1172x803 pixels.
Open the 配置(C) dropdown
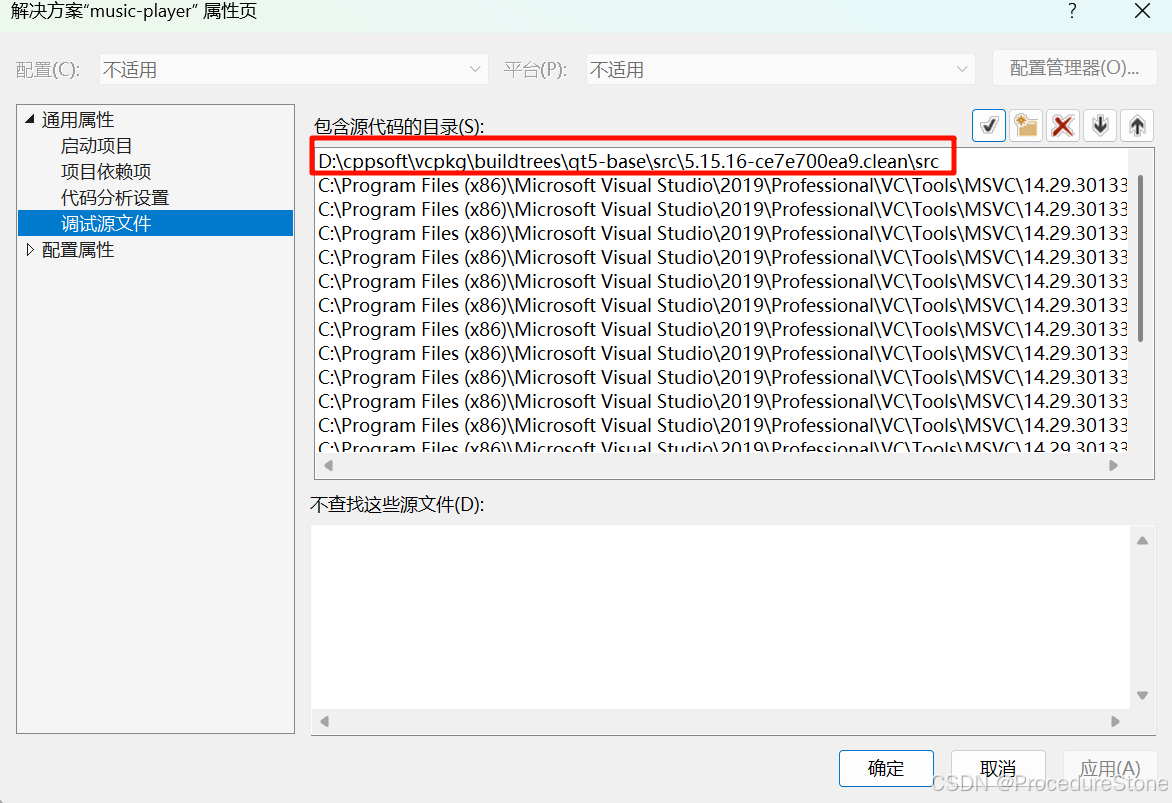(x=294, y=70)
